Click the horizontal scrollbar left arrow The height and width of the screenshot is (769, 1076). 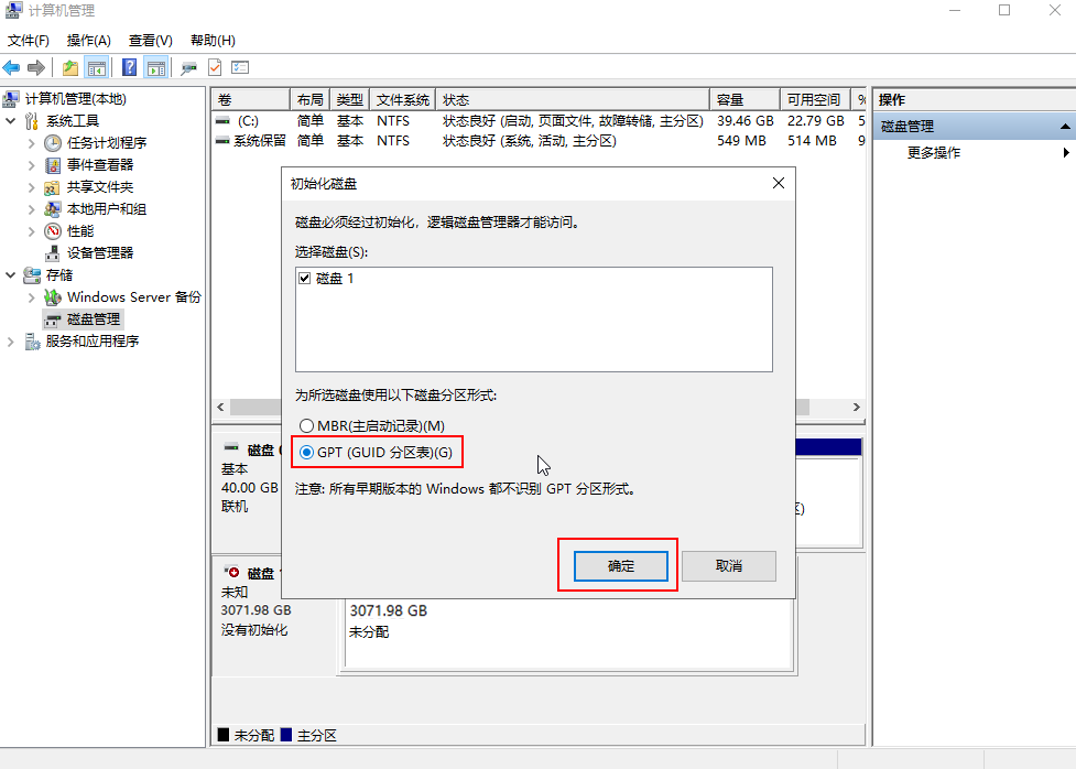pos(220,407)
